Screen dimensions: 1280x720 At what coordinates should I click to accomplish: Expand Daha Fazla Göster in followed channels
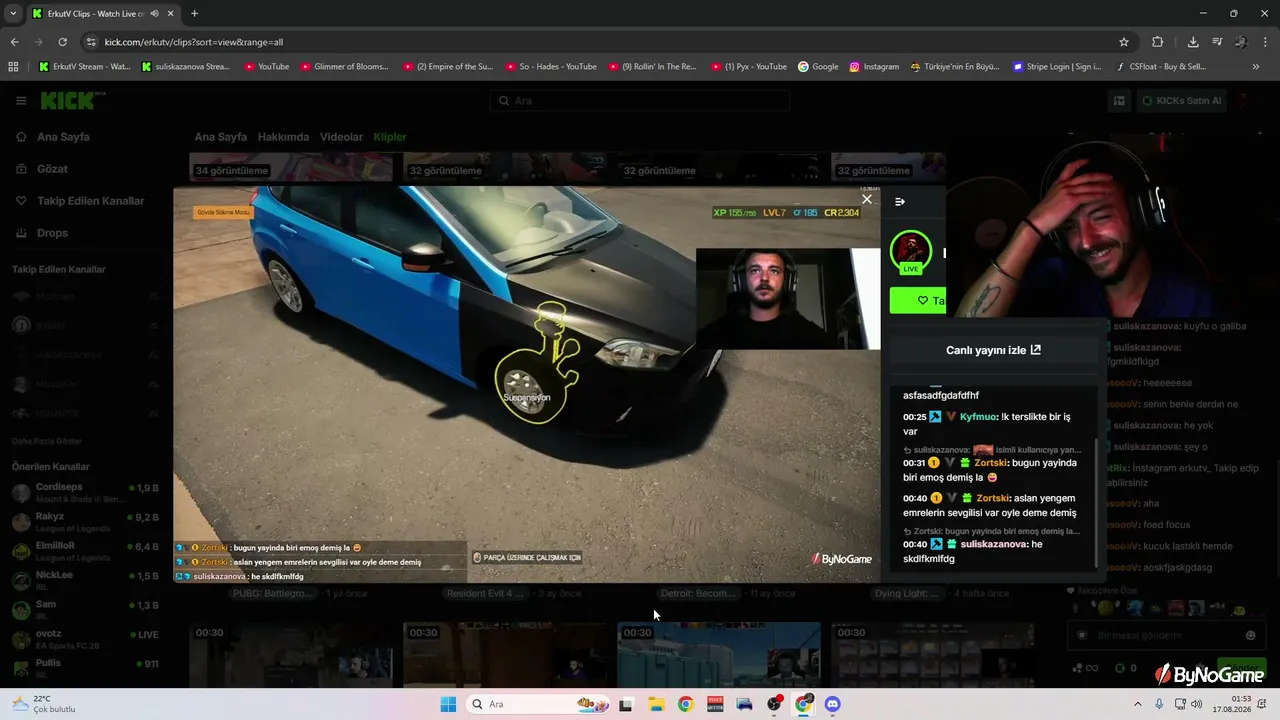coord(47,441)
